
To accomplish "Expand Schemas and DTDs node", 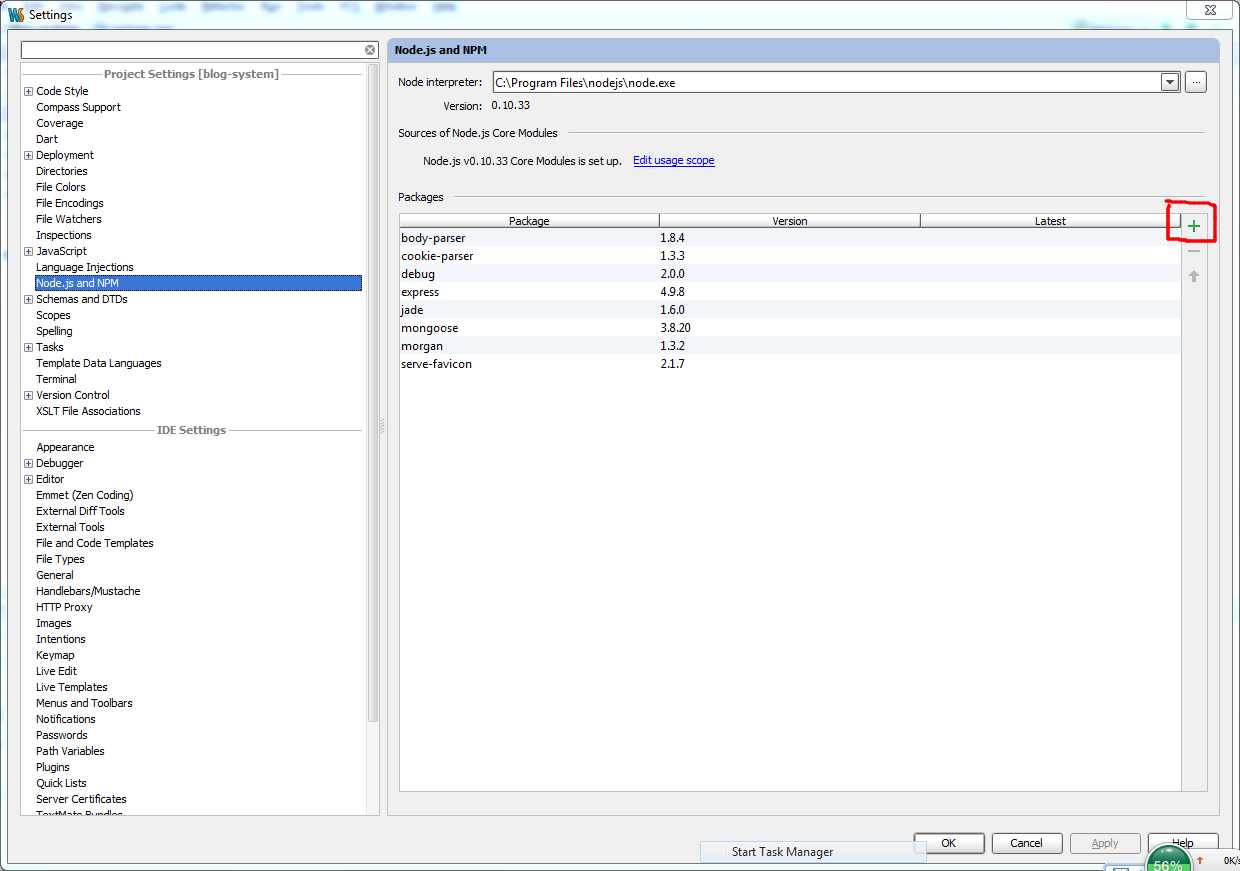I will 29,299.
